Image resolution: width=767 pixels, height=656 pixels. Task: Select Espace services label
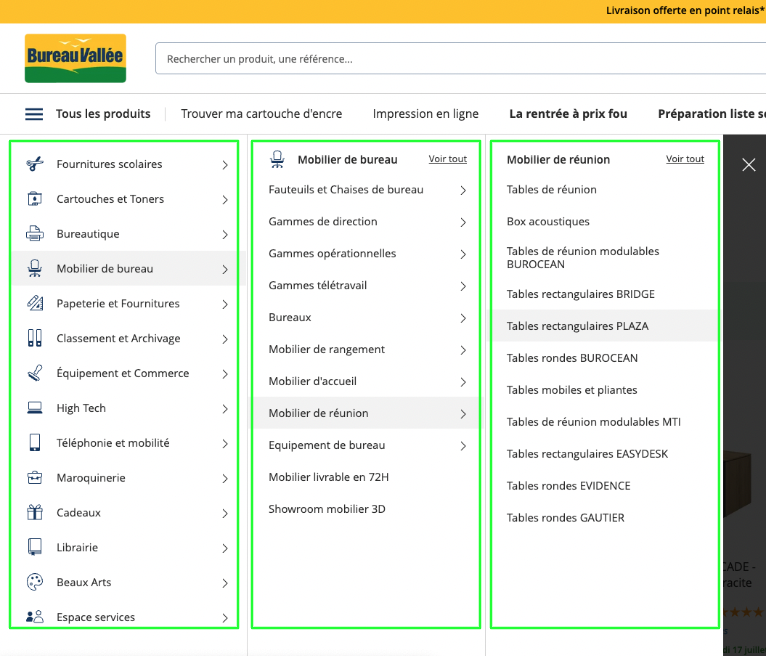click(96, 617)
